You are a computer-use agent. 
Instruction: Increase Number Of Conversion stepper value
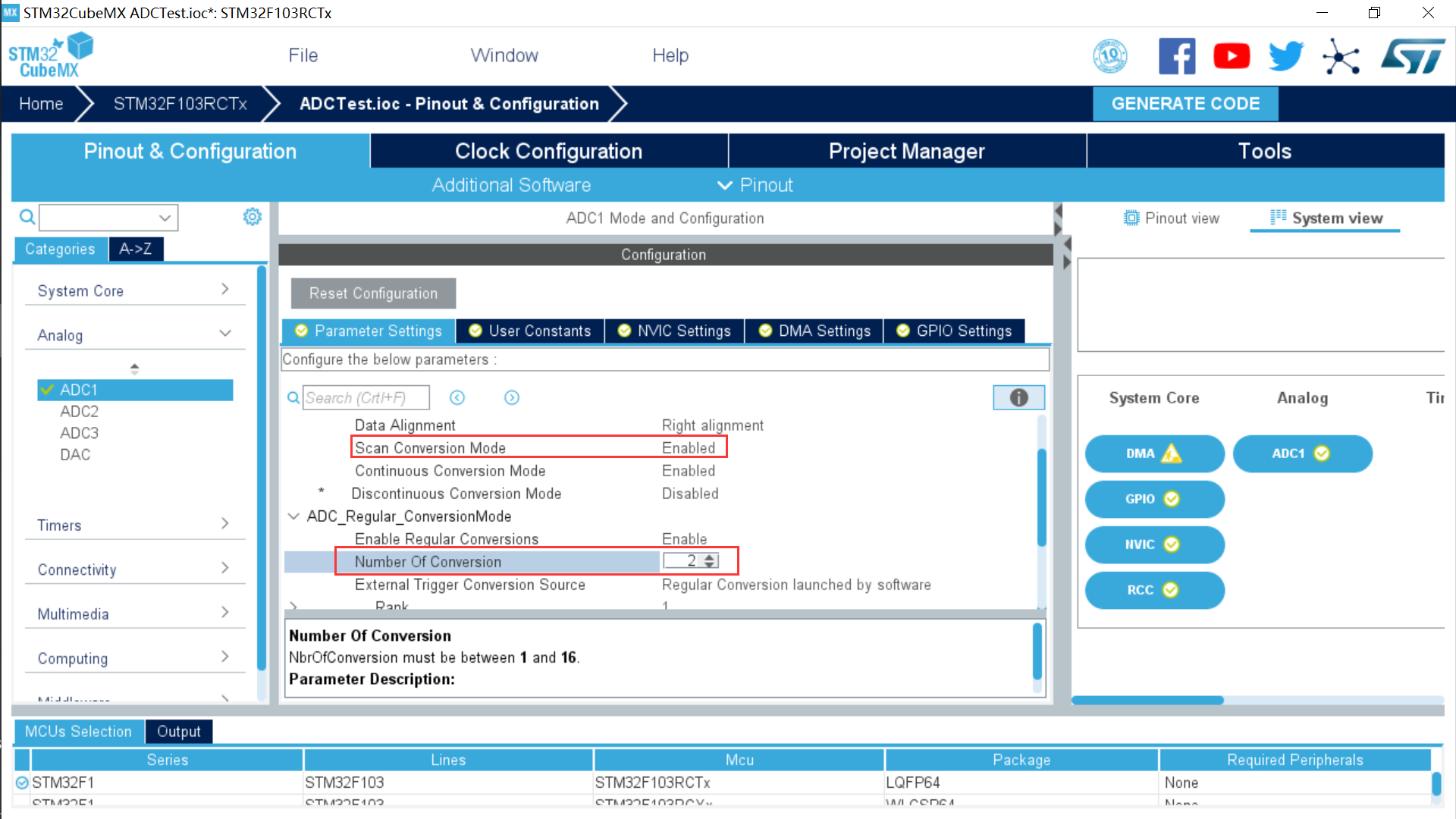tap(710, 557)
